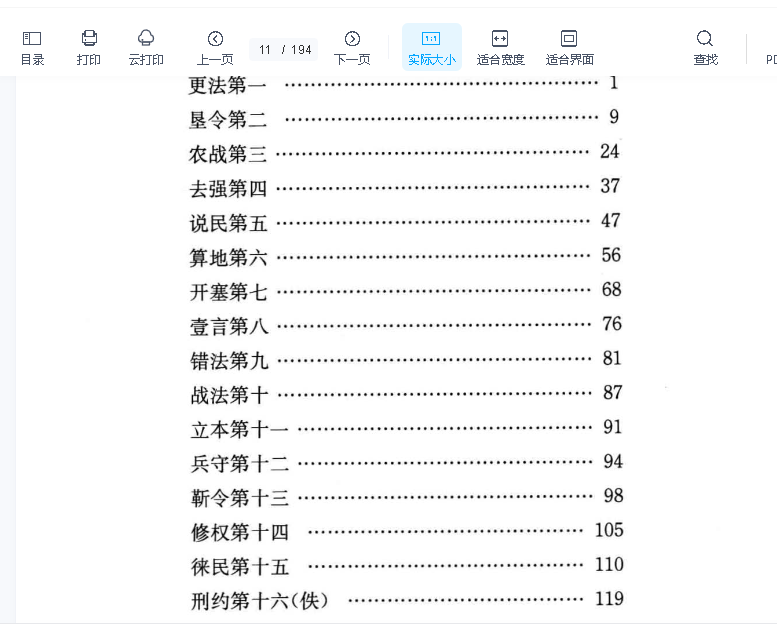Click the entry 说民第五
Viewport: 777px width, 624px height.
click(x=228, y=223)
